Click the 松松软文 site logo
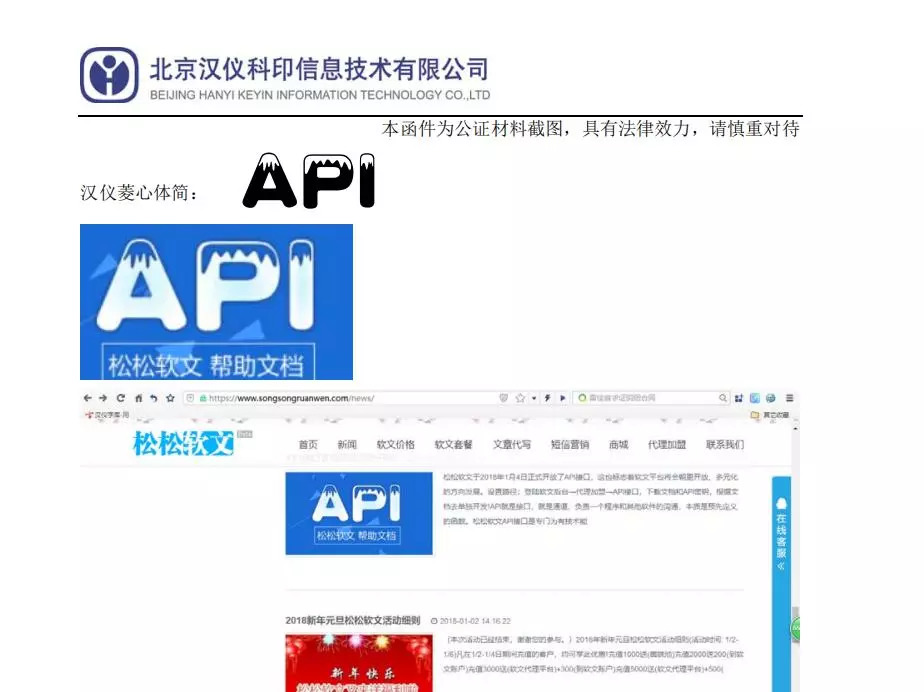The height and width of the screenshot is (692, 924). click(x=184, y=443)
